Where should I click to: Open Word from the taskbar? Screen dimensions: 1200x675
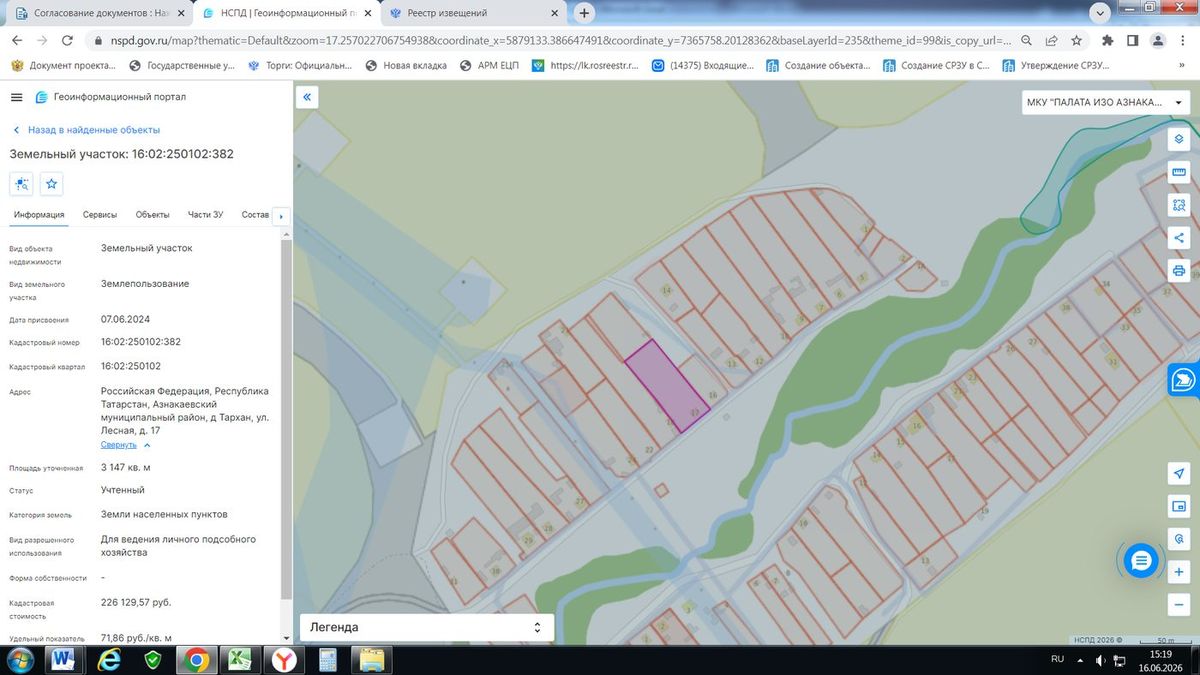pos(63,660)
